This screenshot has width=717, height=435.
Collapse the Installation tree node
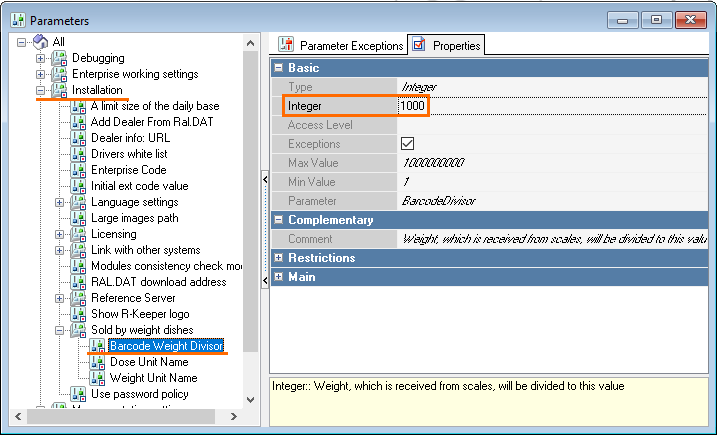(x=41, y=90)
